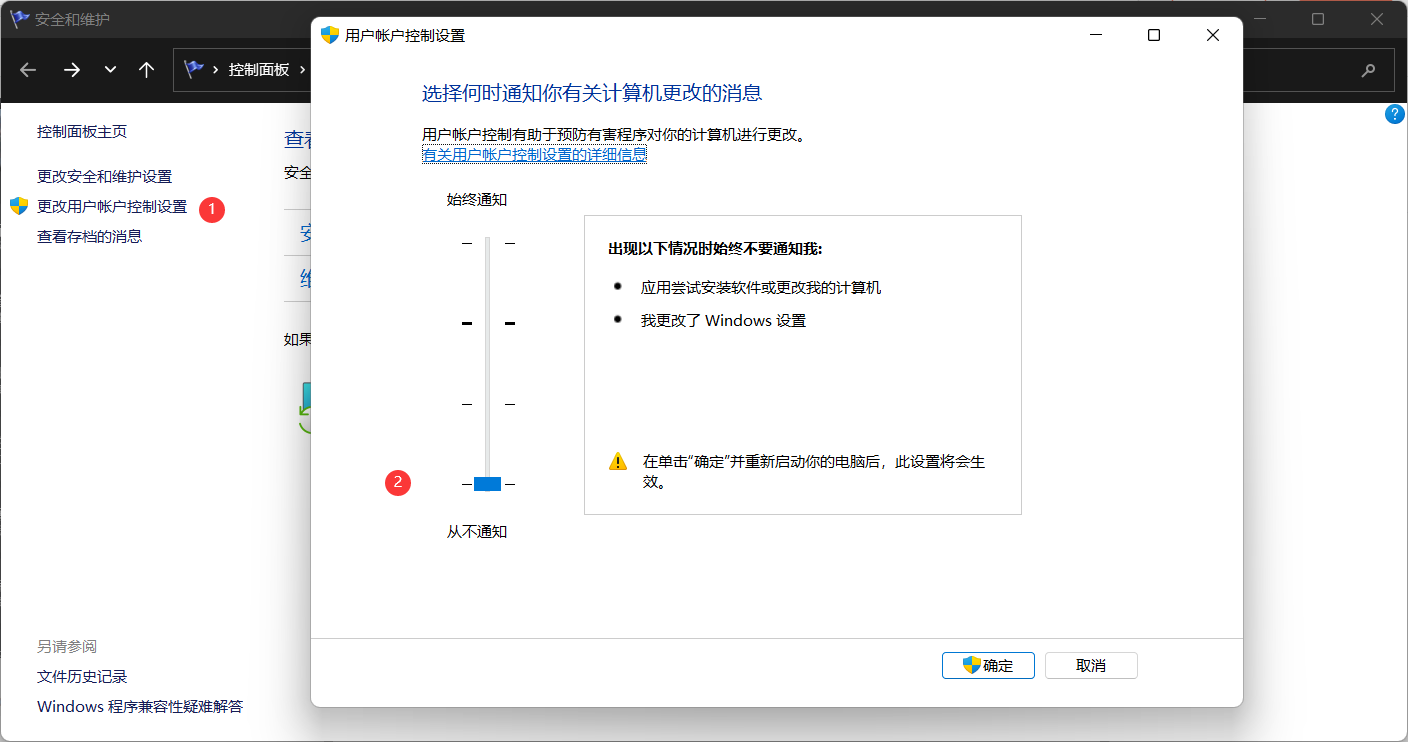The image size is (1408, 742).
Task: Click the 另请参阅 label in sidebar
Action: 67,647
